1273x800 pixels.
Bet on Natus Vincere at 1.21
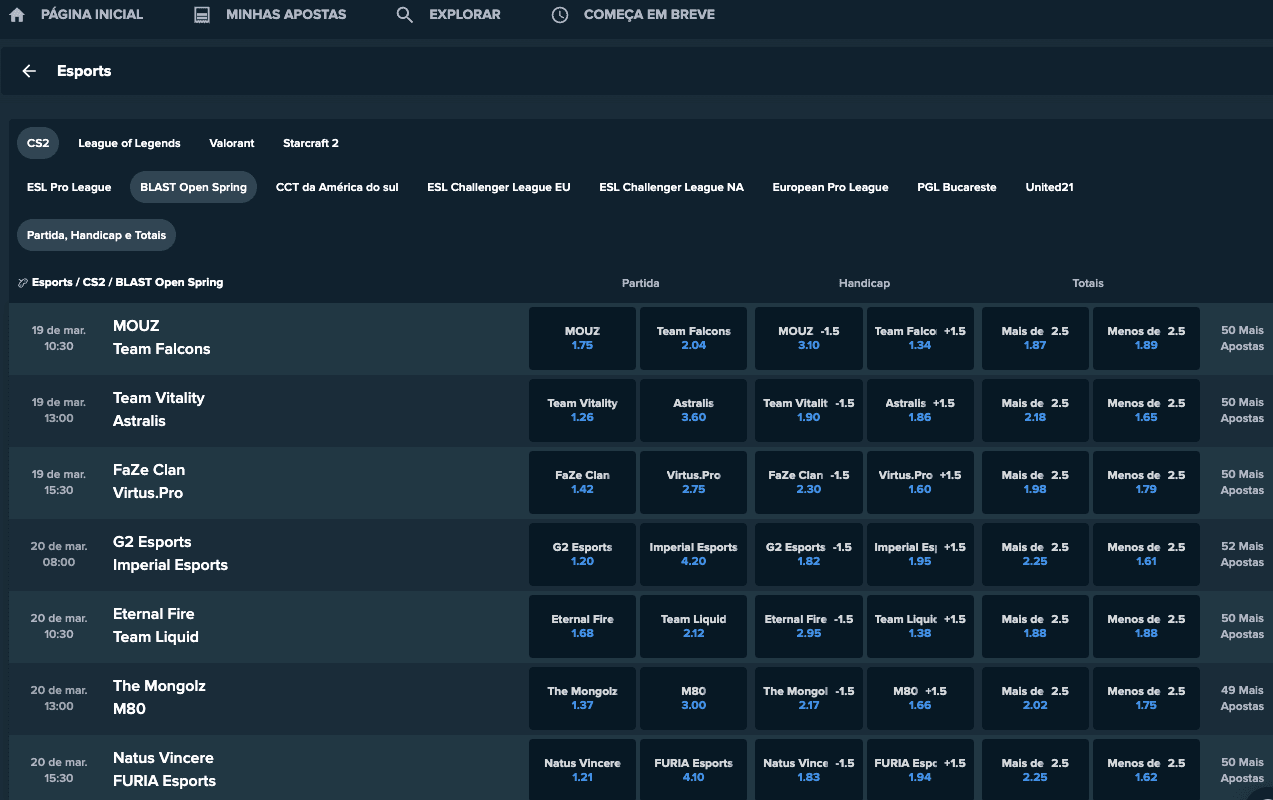[x=582, y=770]
